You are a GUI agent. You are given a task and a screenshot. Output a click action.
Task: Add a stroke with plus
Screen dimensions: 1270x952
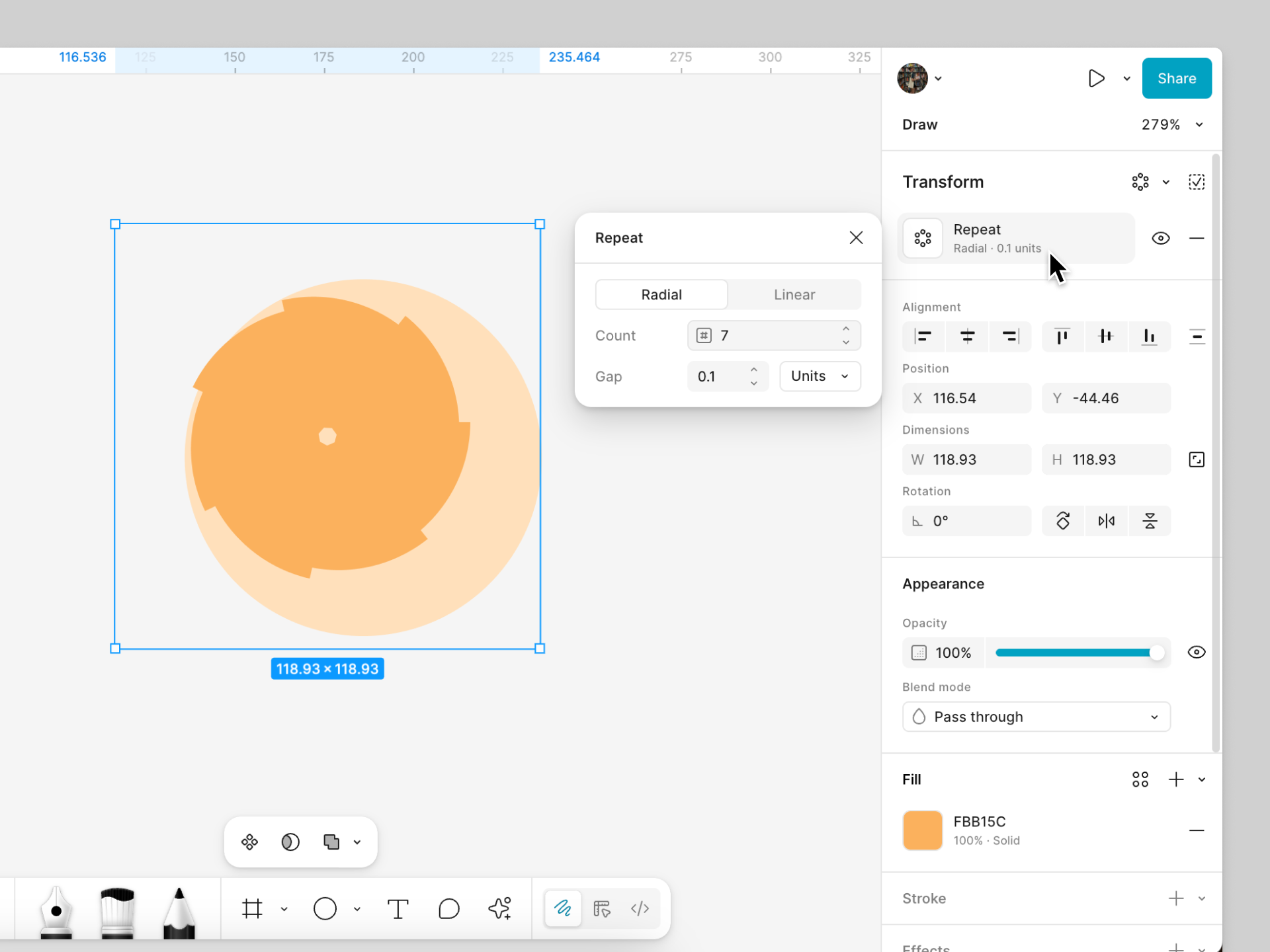[1176, 898]
